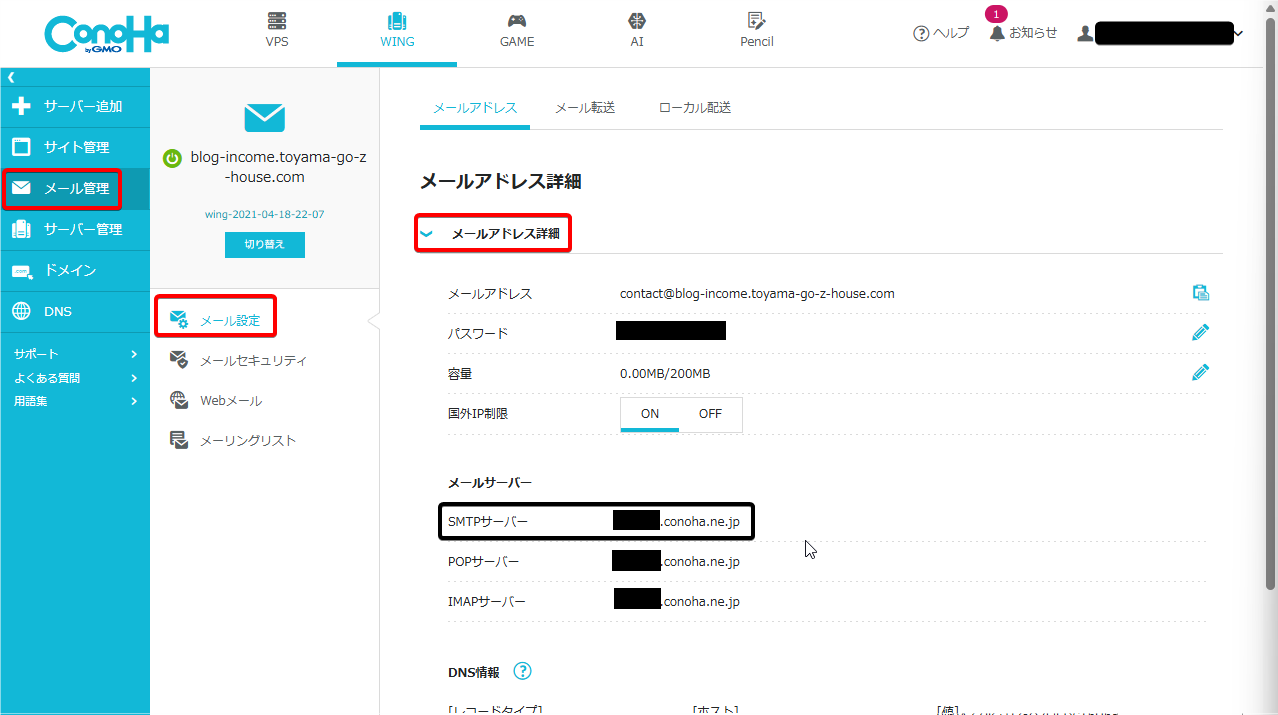Switch to the メール転送 tab

click(584, 108)
